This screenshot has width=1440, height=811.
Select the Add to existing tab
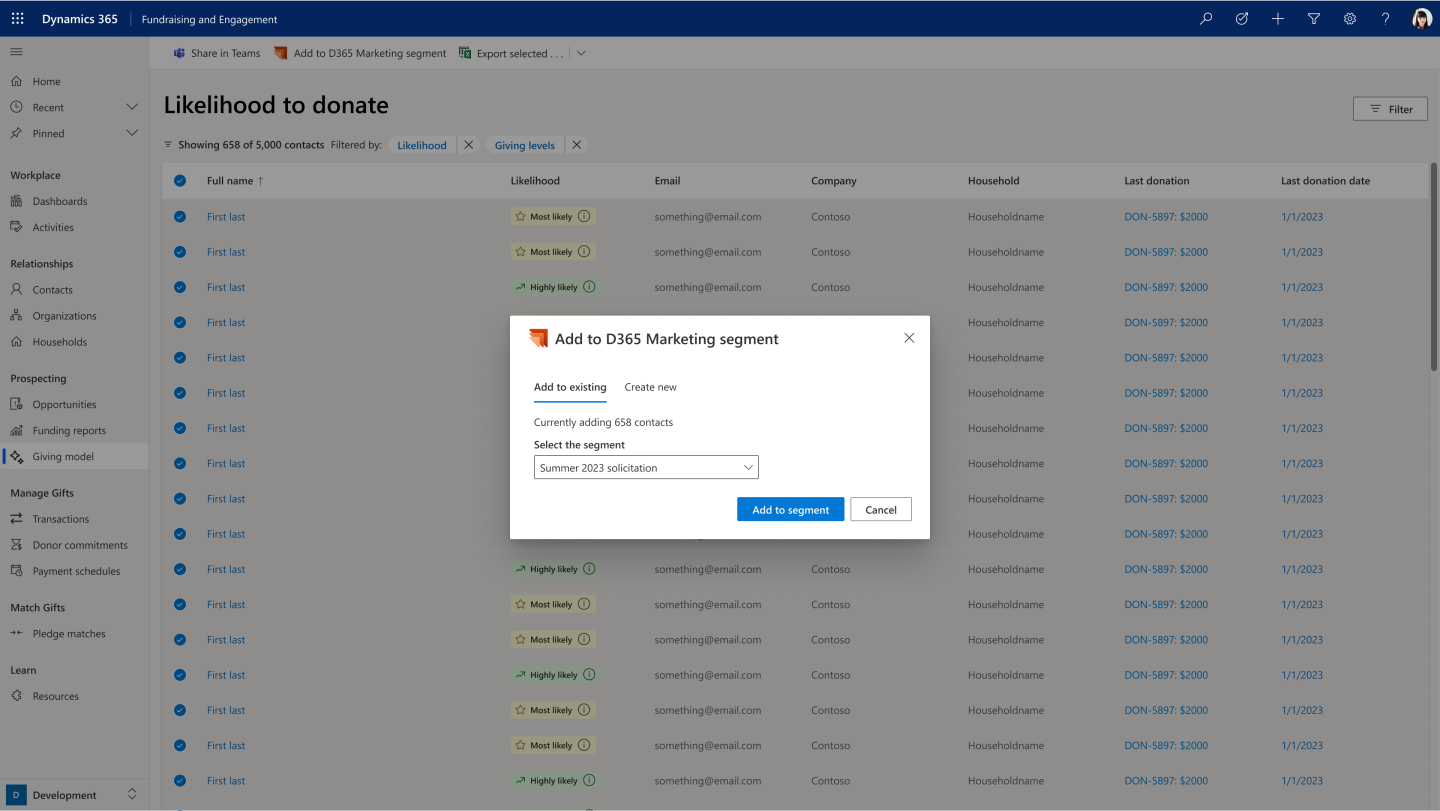(x=570, y=387)
